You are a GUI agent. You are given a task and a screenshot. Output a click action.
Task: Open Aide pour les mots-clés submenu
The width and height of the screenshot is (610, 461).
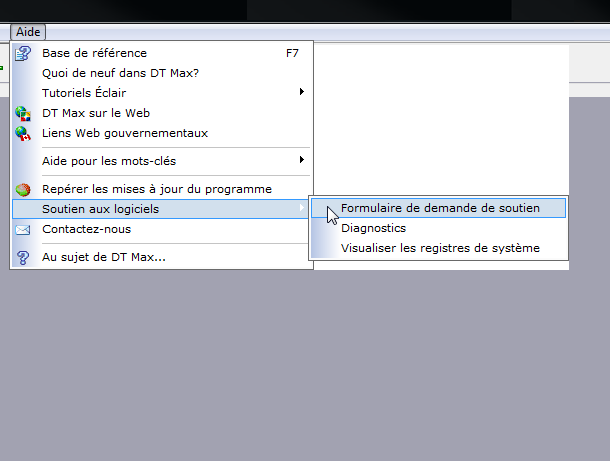coord(161,161)
